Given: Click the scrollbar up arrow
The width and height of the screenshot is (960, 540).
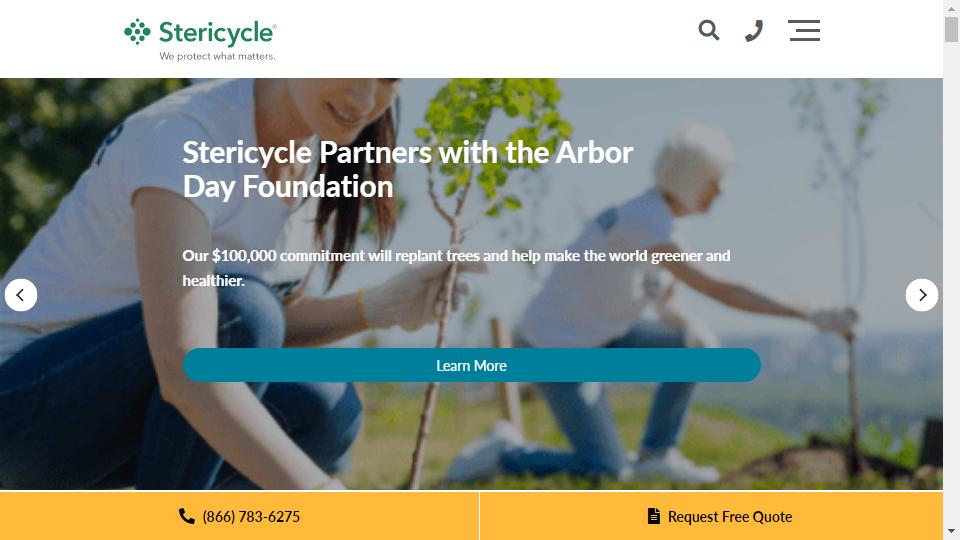Looking at the screenshot, I should click(951, 8).
